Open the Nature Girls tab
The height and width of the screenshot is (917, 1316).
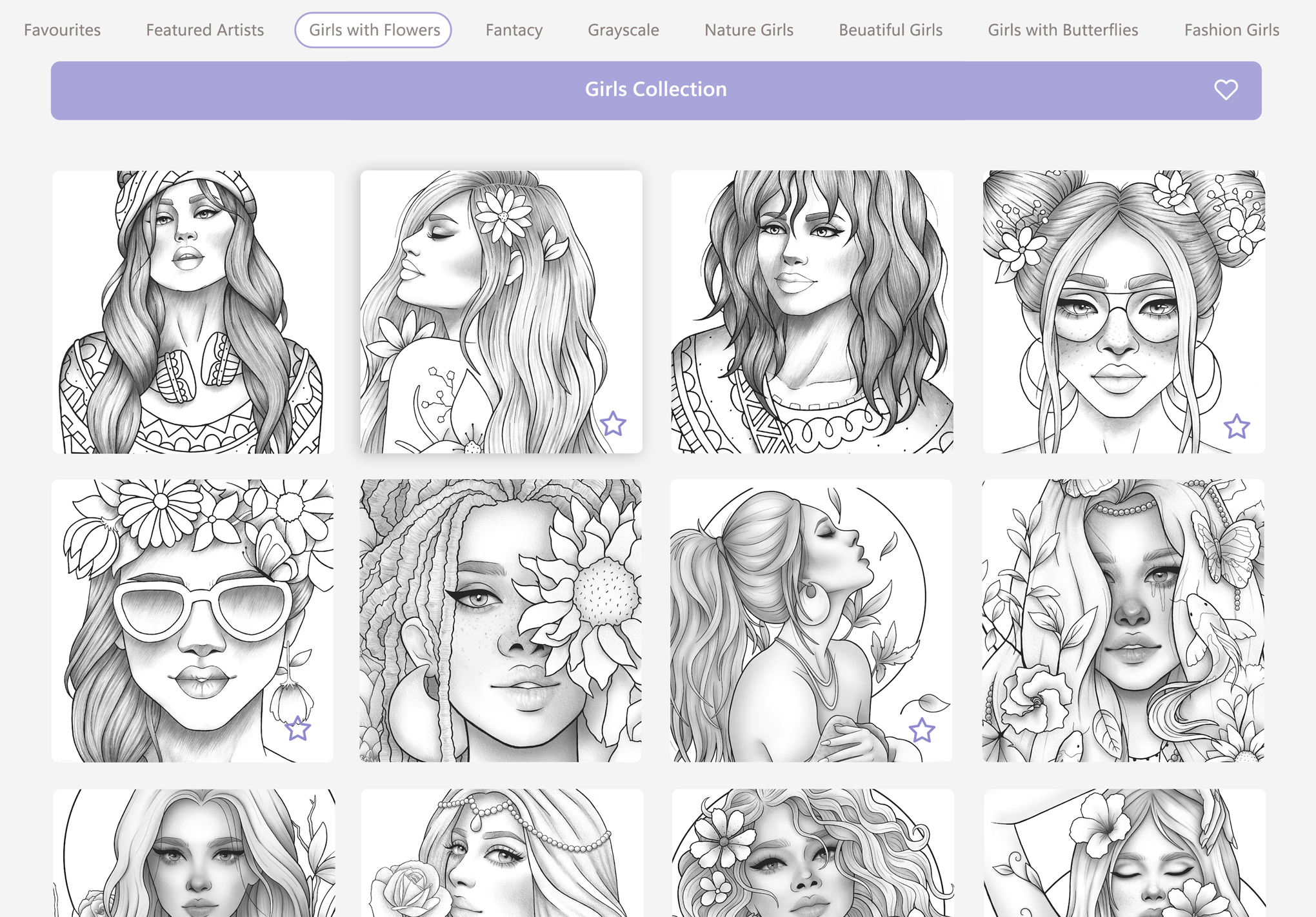[x=748, y=30]
